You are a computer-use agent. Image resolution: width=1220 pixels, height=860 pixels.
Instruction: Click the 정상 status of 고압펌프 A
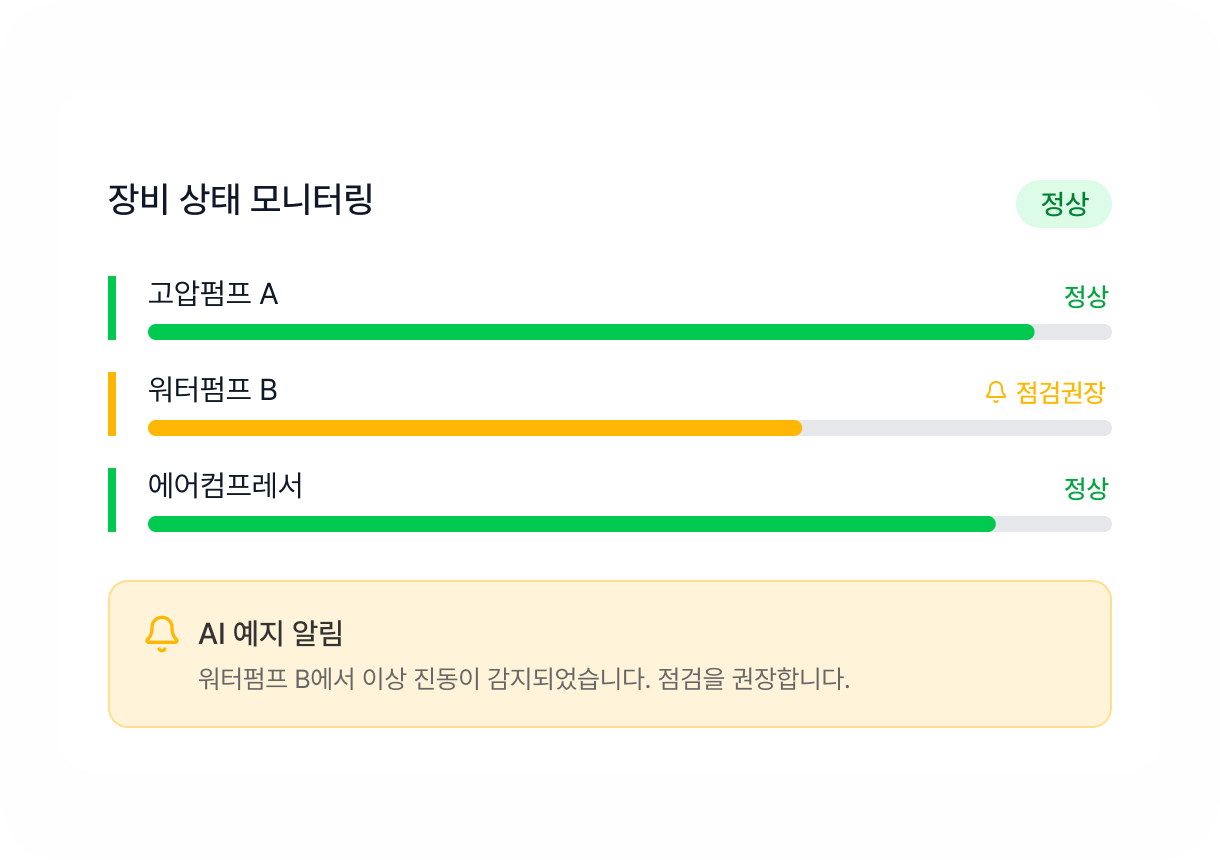pos(1086,296)
